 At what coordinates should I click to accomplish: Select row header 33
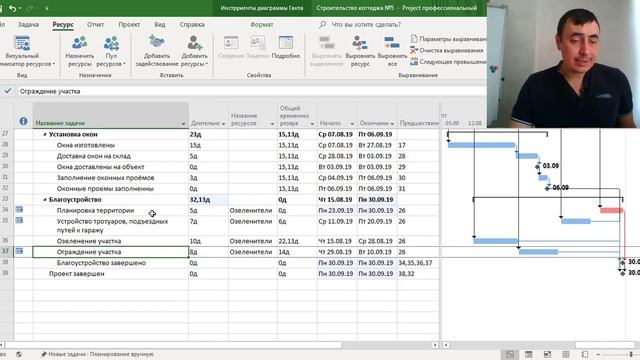coord(6,200)
